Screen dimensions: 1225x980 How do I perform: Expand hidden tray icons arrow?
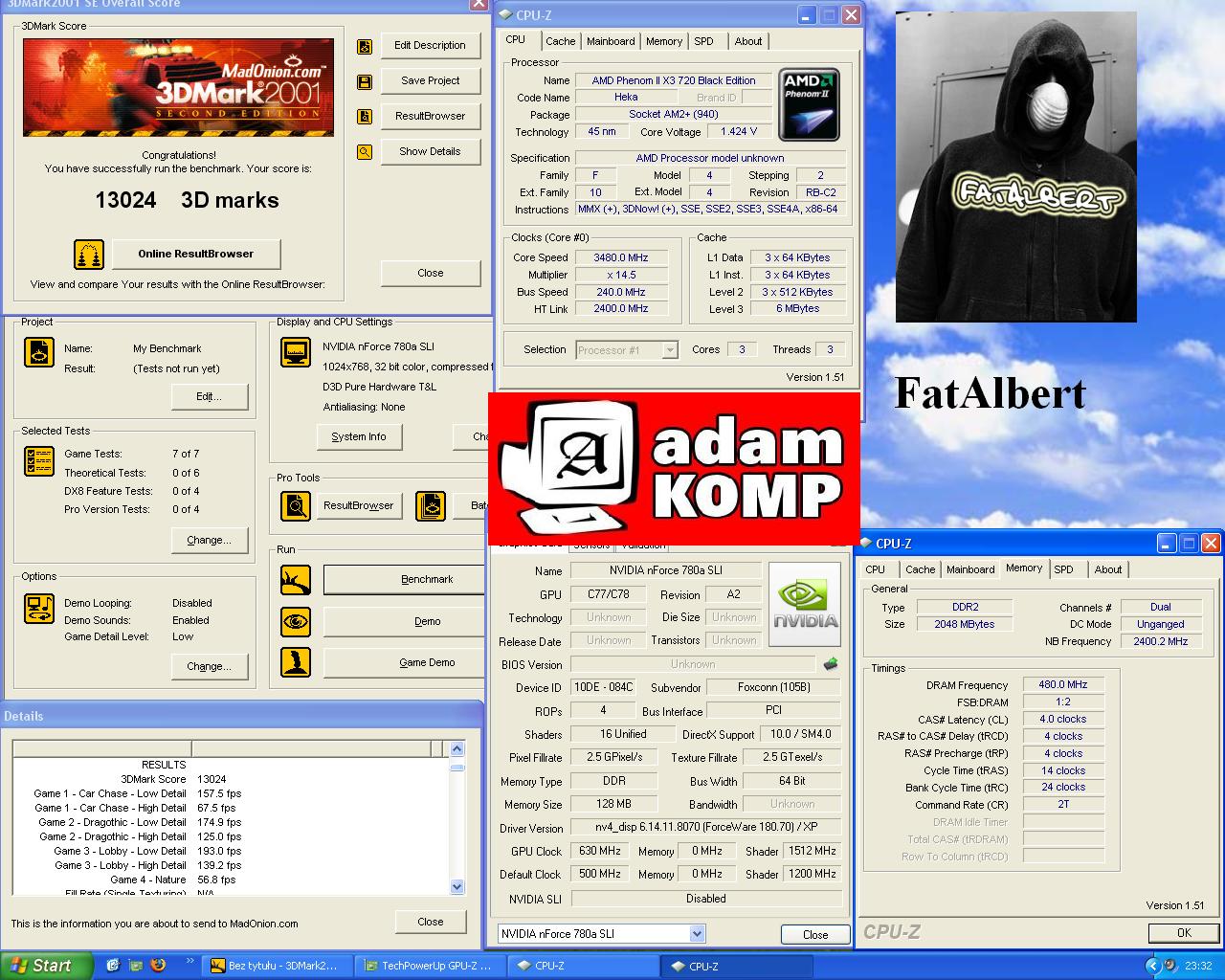point(1152,966)
